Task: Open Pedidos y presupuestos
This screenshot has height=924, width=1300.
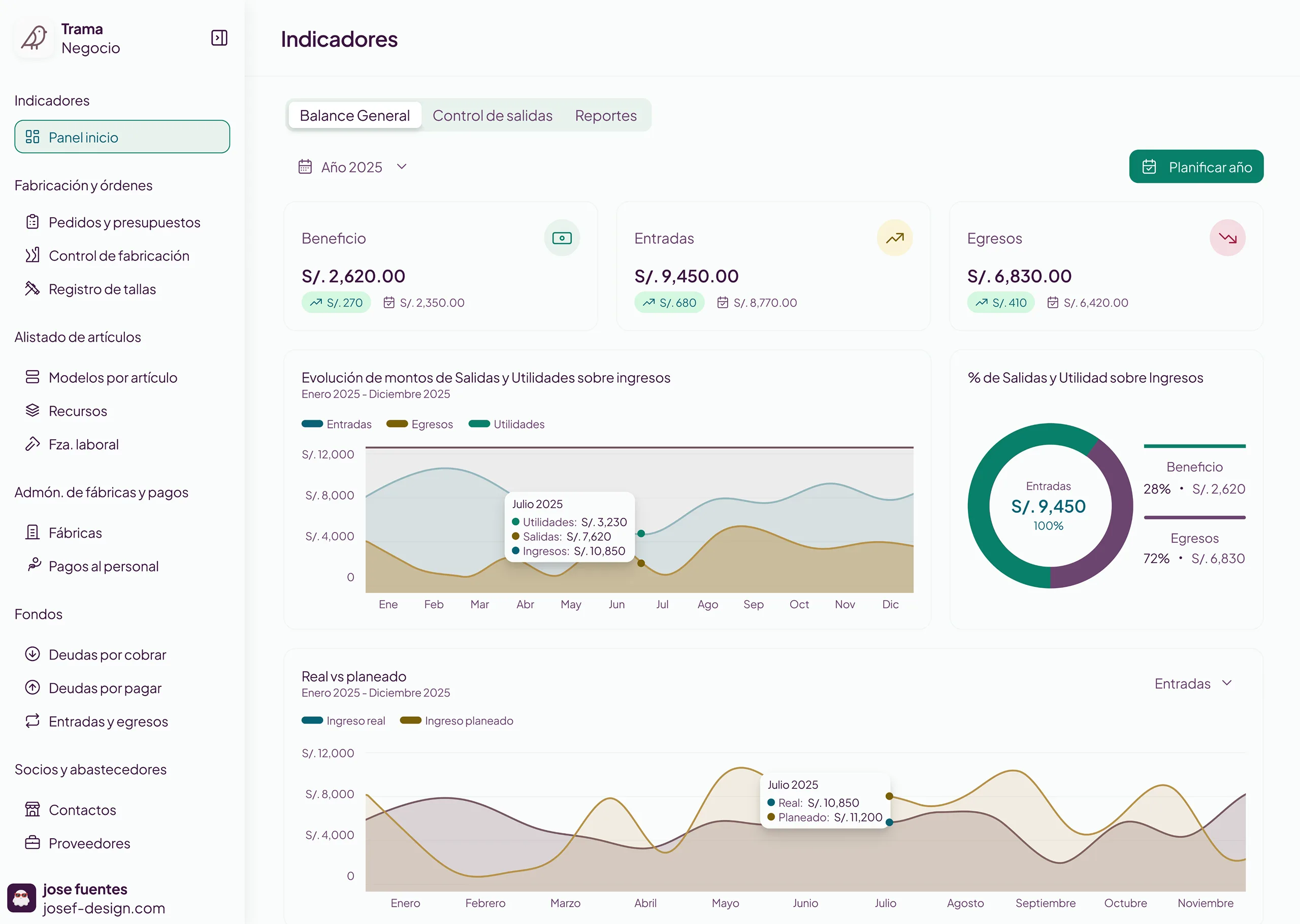Action: click(x=113, y=222)
